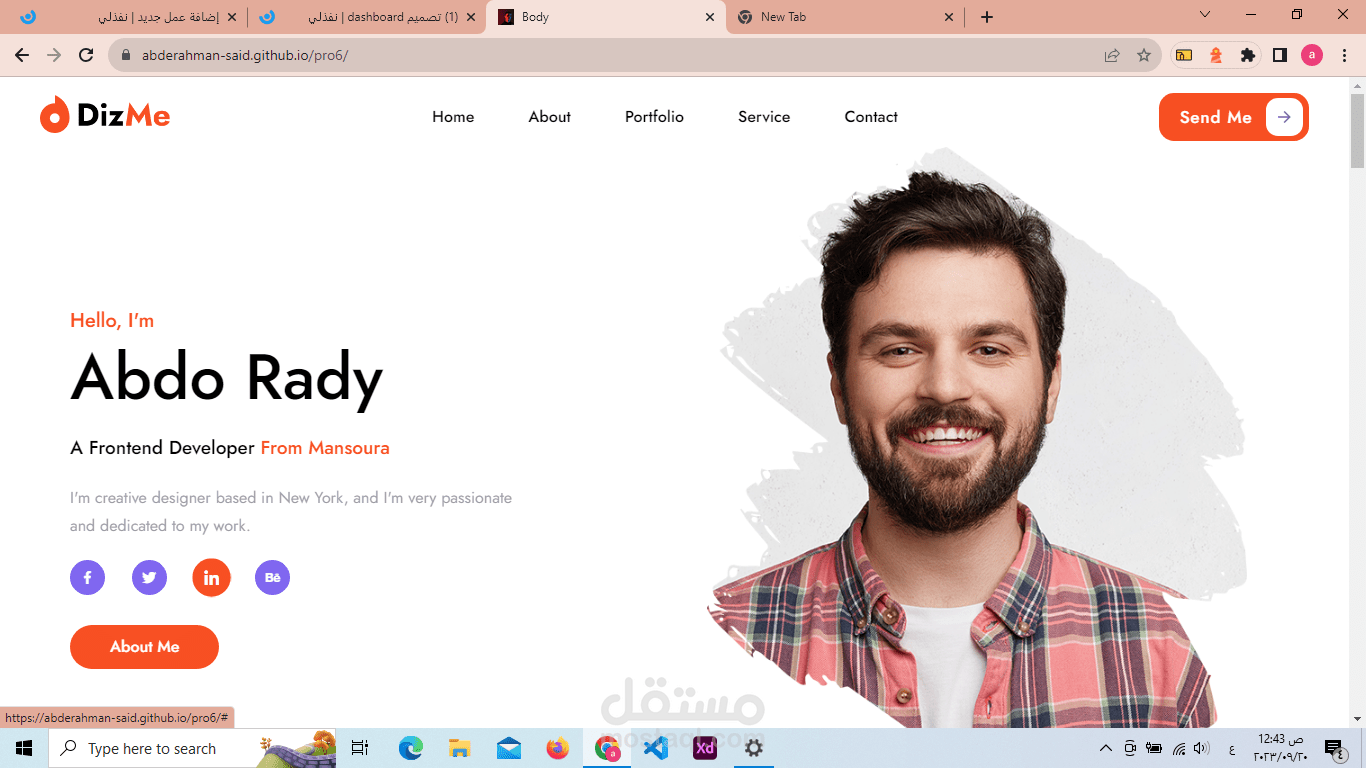Click the page vertical scrollbar thumb

(1357, 131)
